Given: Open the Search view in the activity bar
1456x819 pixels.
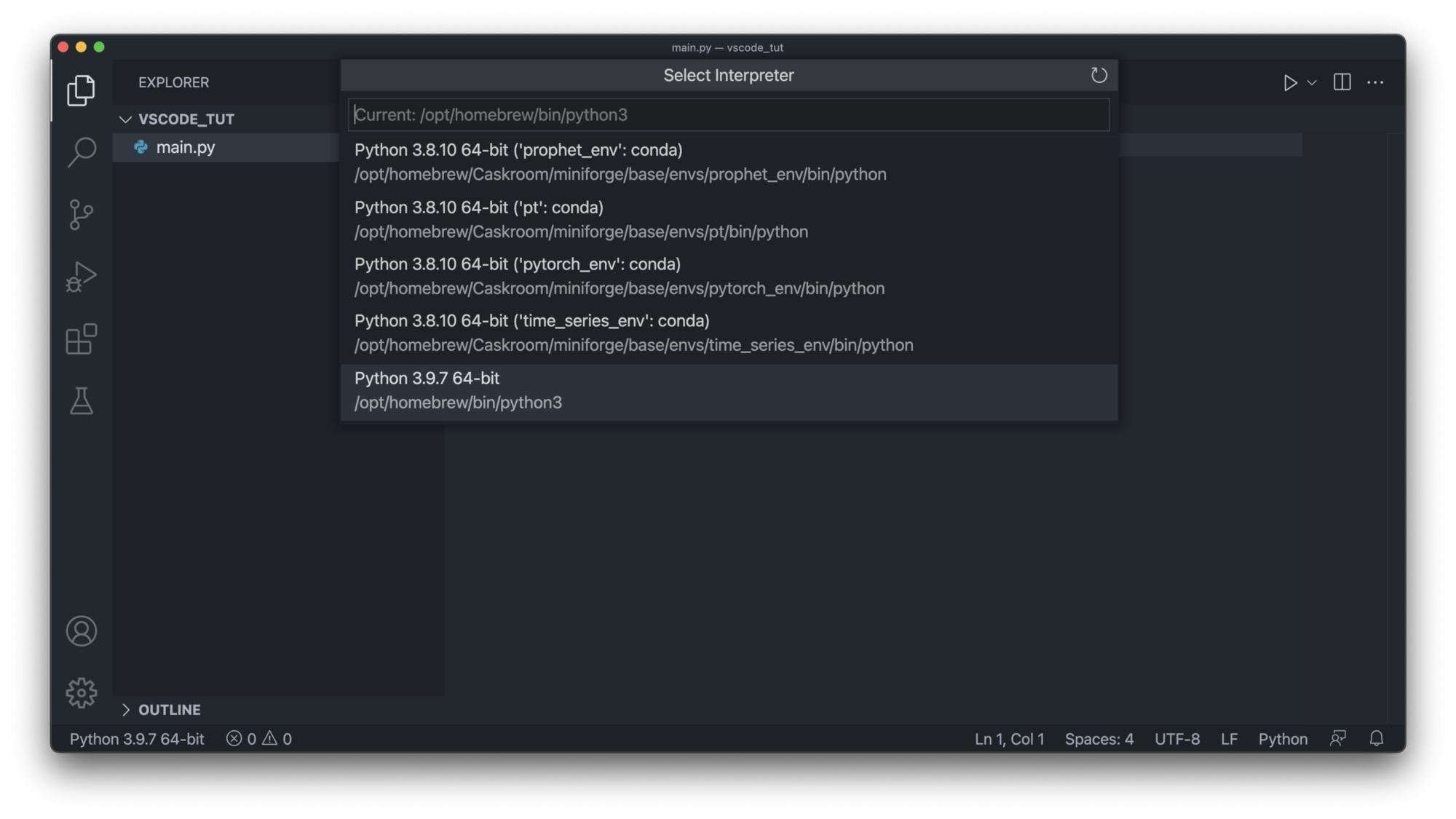Looking at the screenshot, I should point(81,150).
